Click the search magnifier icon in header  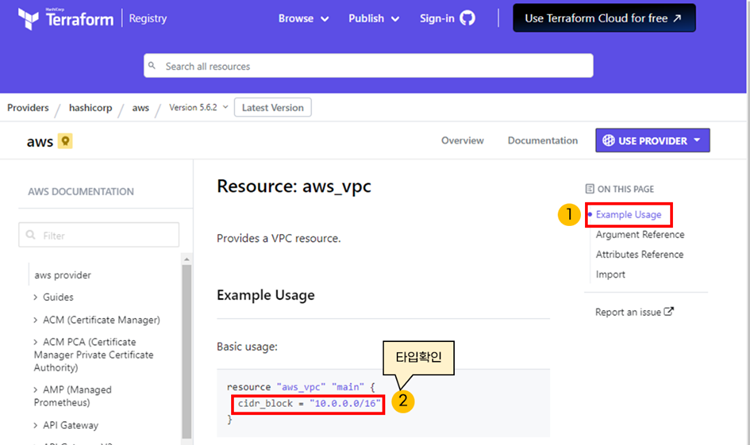152,66
